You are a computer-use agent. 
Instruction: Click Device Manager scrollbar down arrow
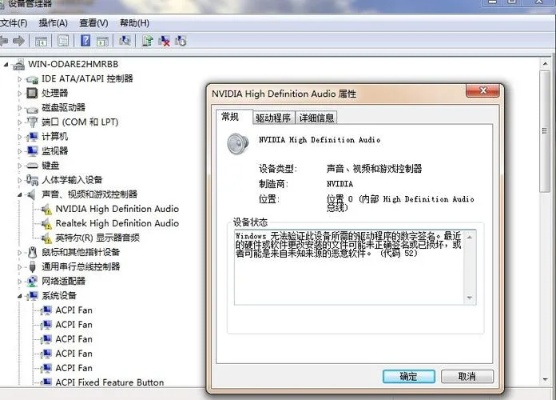(545, 380)
